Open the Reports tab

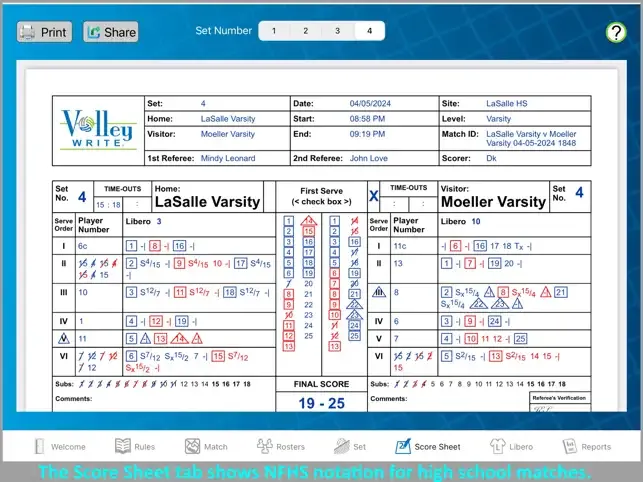[x=587, y=446]
